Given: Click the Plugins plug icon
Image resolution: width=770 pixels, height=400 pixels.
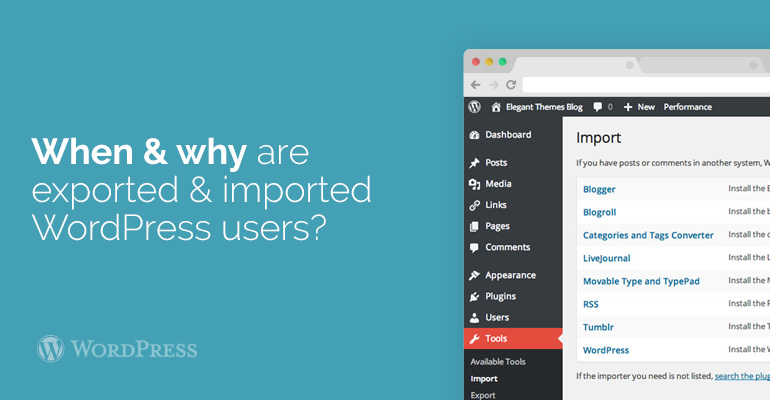Looking at the screenshot, I should [474, 296].
